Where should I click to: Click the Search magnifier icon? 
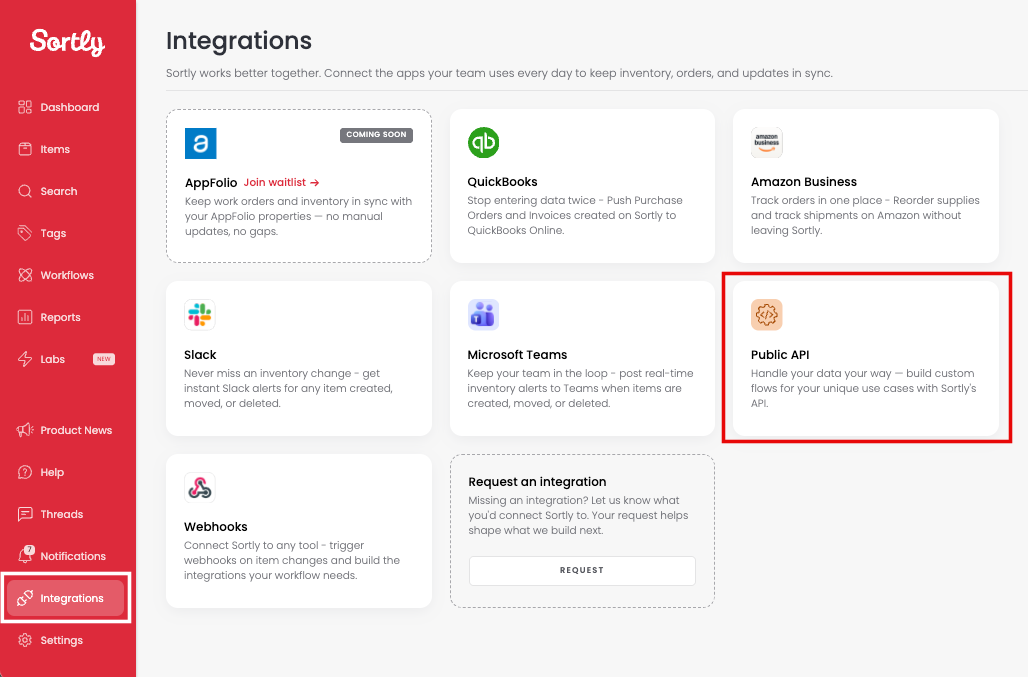[x=25, y=191]
